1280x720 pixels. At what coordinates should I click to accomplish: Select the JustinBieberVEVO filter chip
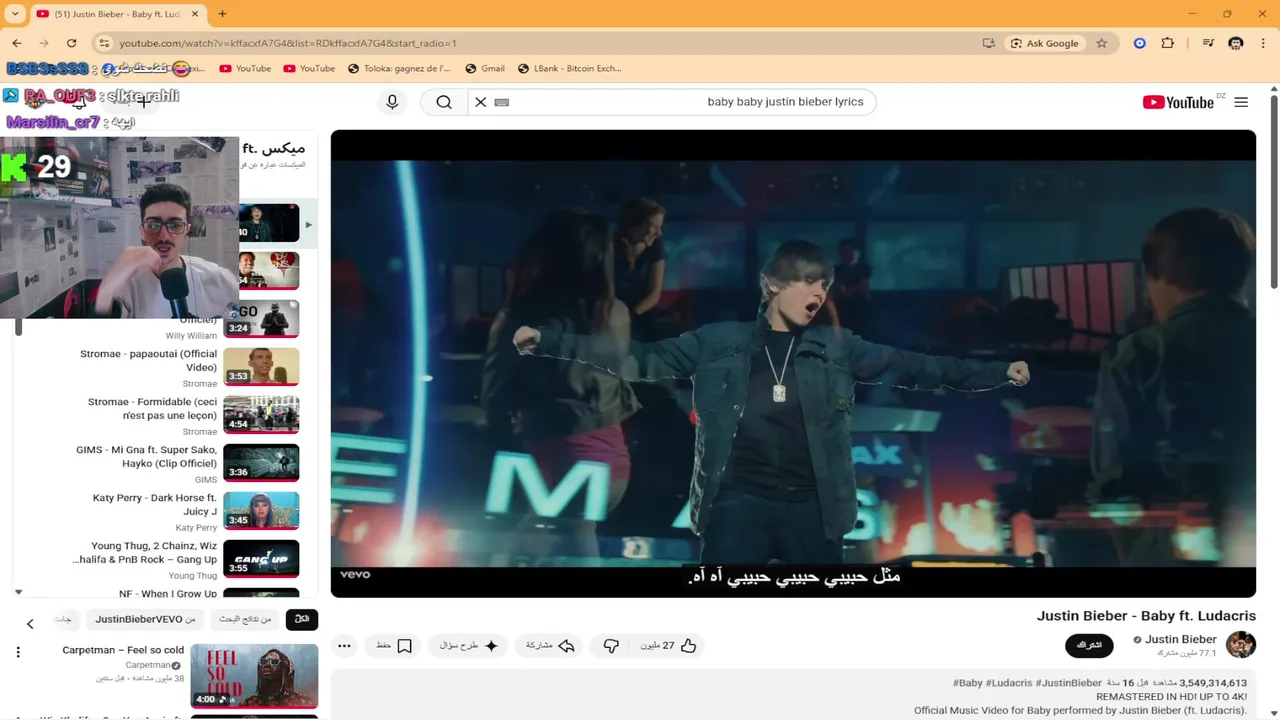click(x=145, y=620)
